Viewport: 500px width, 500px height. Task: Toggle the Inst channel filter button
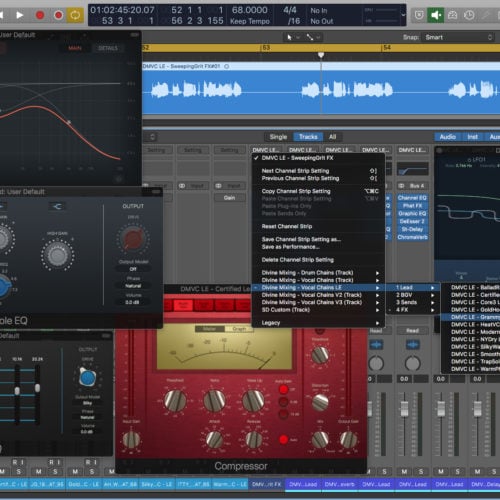(x=472, y=137)
